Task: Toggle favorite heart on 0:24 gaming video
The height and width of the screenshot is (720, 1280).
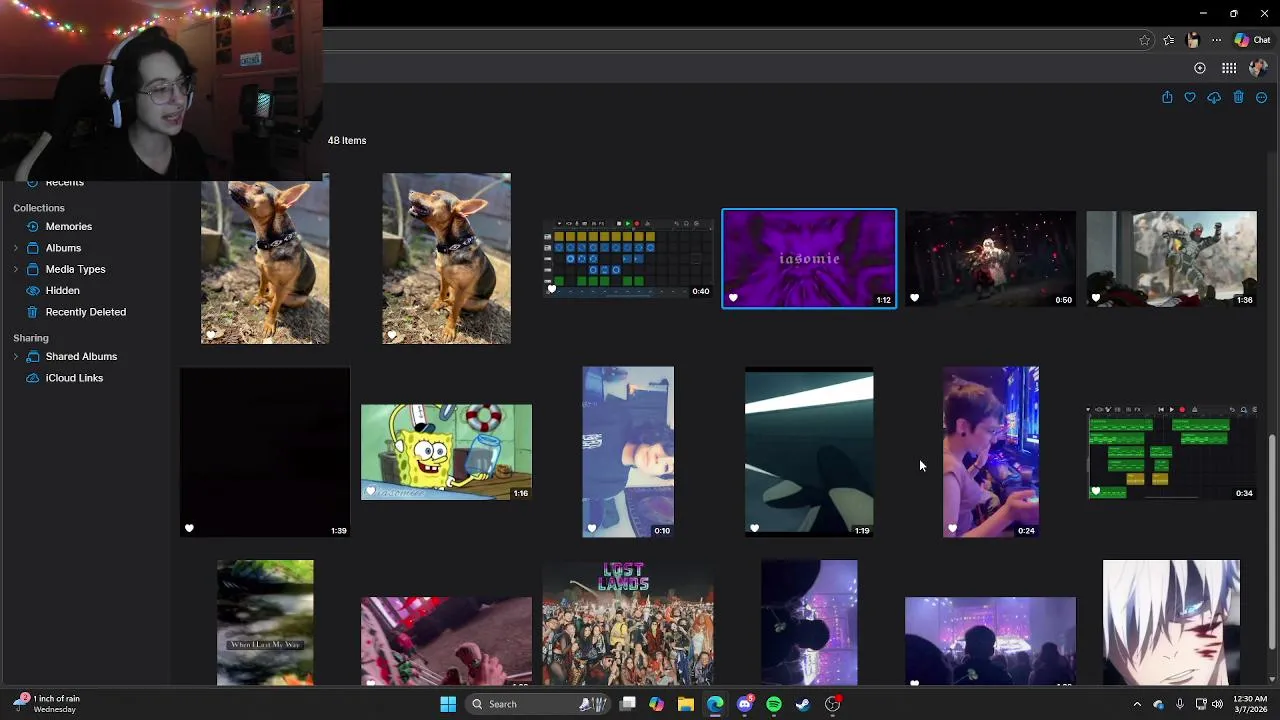Action: (x=952, y=528)
